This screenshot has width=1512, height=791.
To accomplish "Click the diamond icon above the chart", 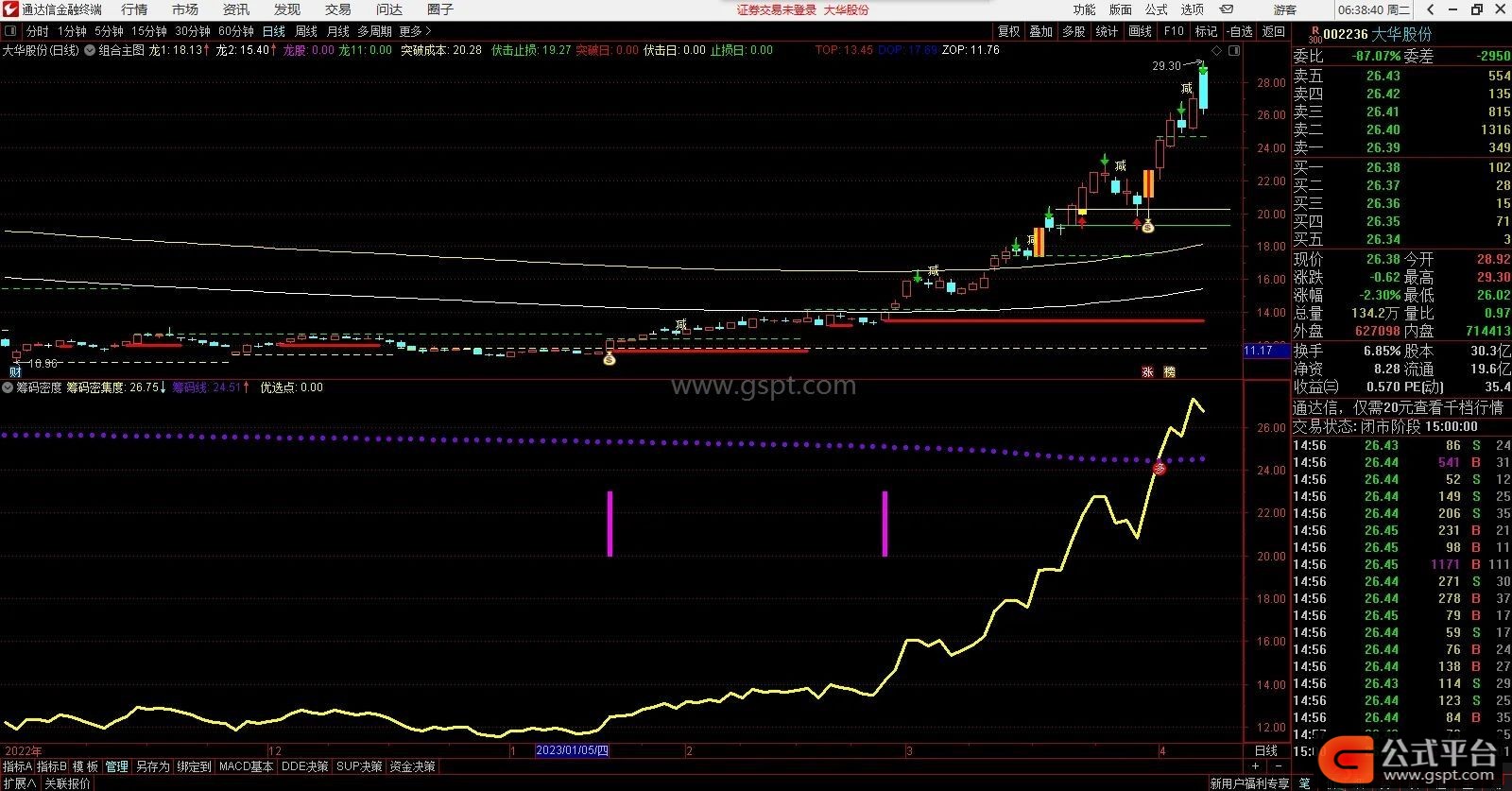I will point(1217,50).
